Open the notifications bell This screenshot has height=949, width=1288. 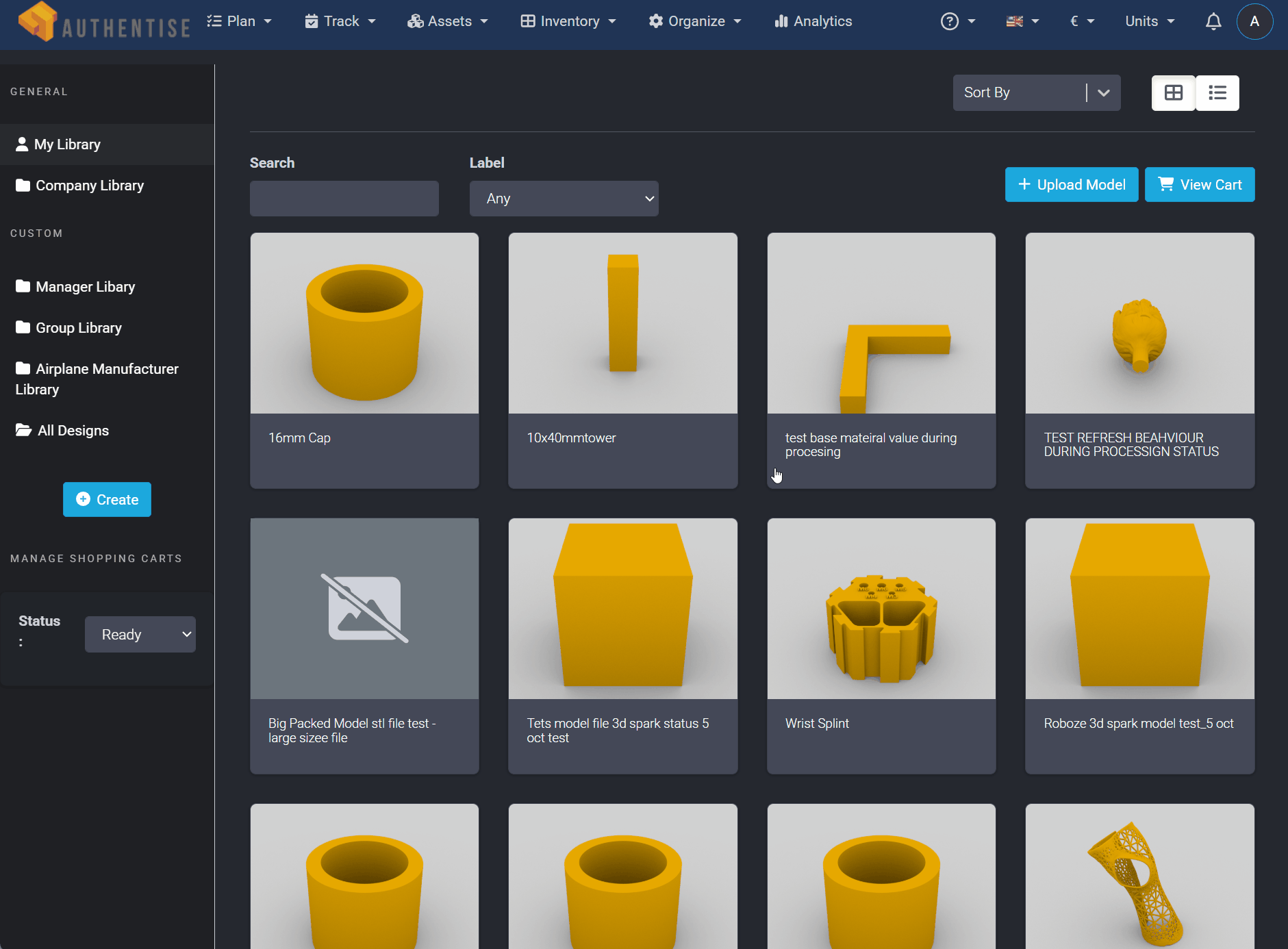tap(1212, 21)
